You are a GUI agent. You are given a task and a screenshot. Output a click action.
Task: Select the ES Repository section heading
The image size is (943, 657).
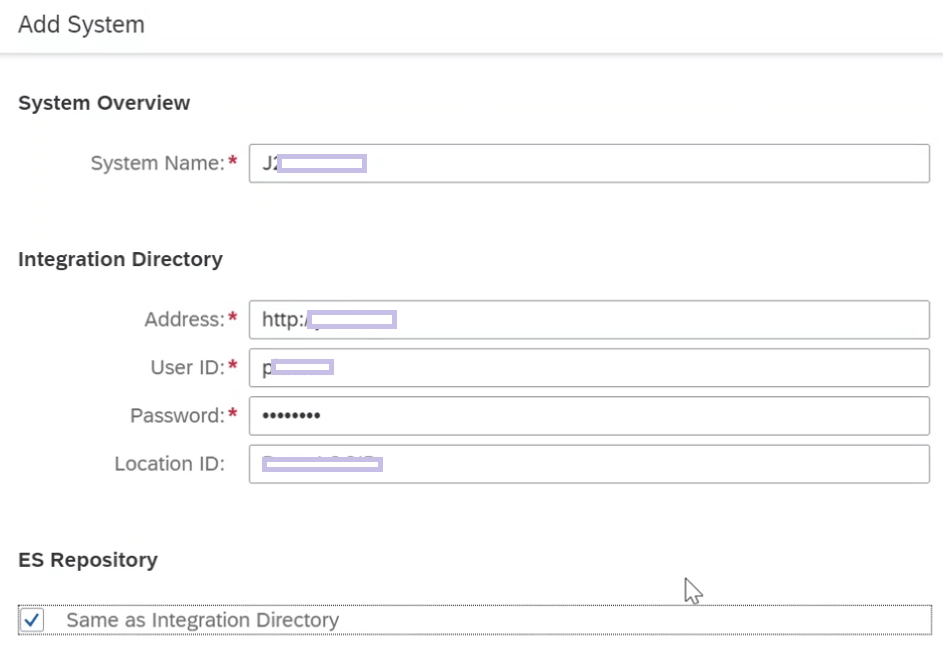pos(88,560)
